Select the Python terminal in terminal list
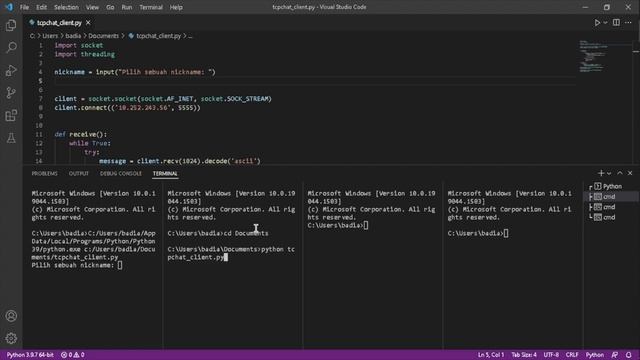This screenshot has width=640, height=360. 611,186
